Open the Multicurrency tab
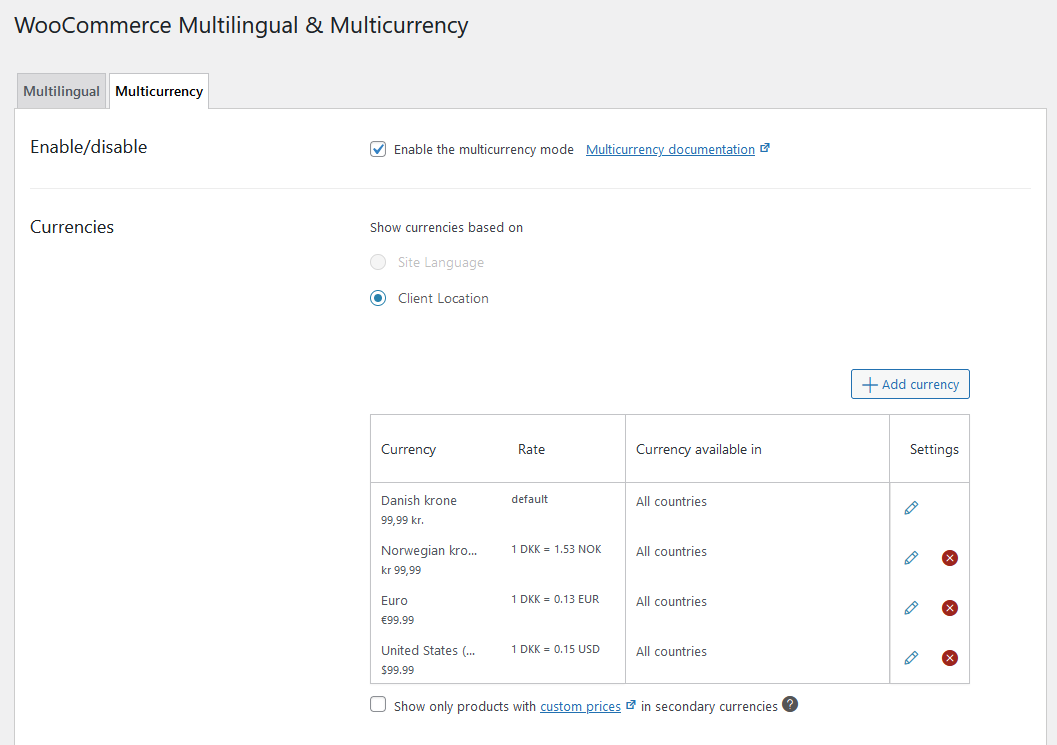1057x745 pixels. 159,91
